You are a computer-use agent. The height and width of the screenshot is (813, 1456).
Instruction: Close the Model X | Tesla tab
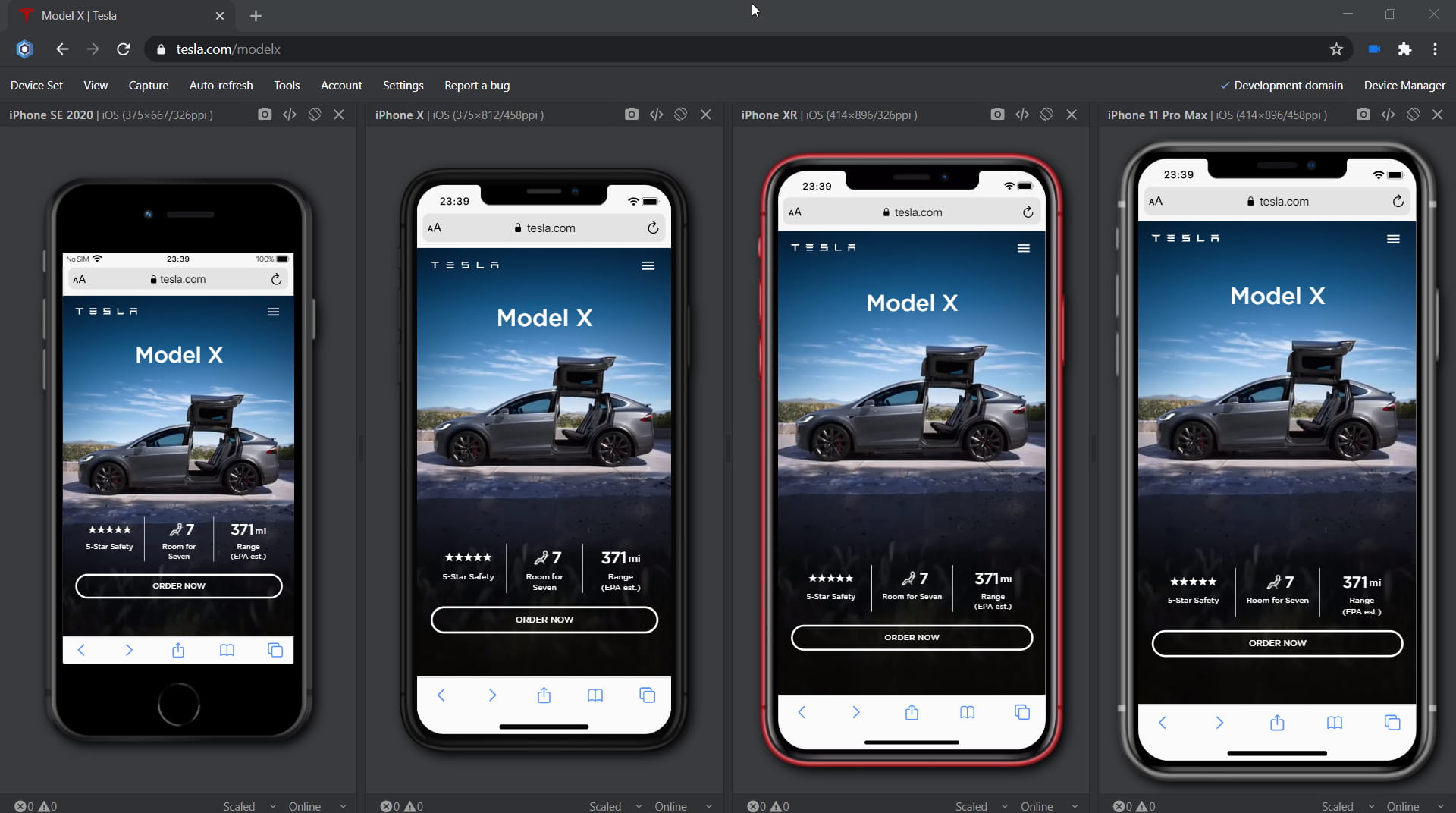[x=219, y=16]
